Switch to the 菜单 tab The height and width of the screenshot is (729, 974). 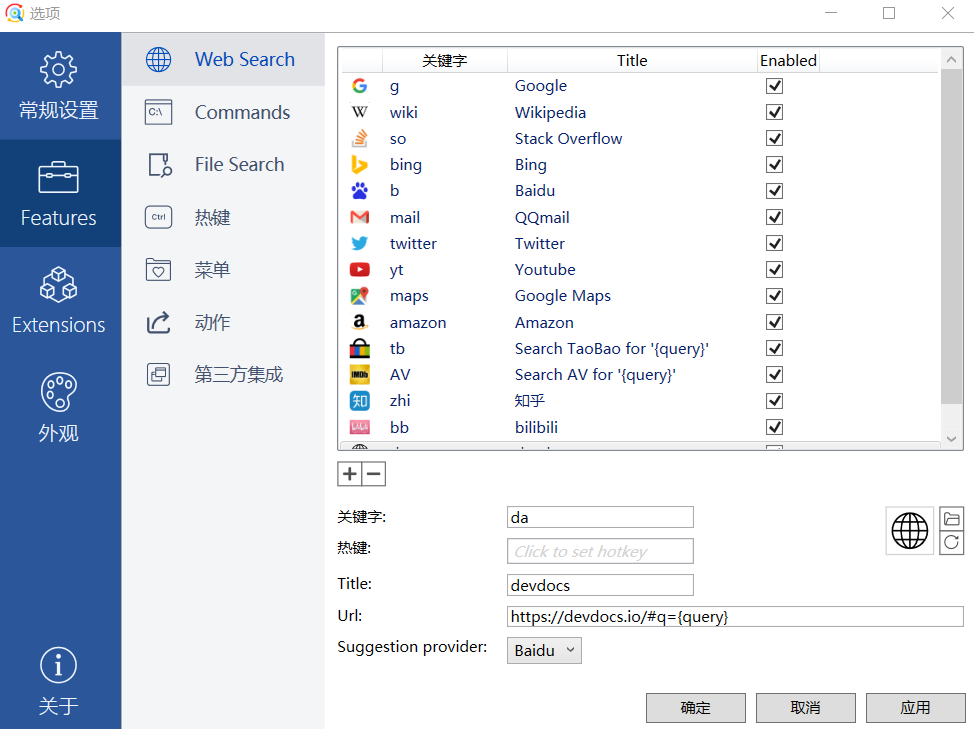click(224, 269)
